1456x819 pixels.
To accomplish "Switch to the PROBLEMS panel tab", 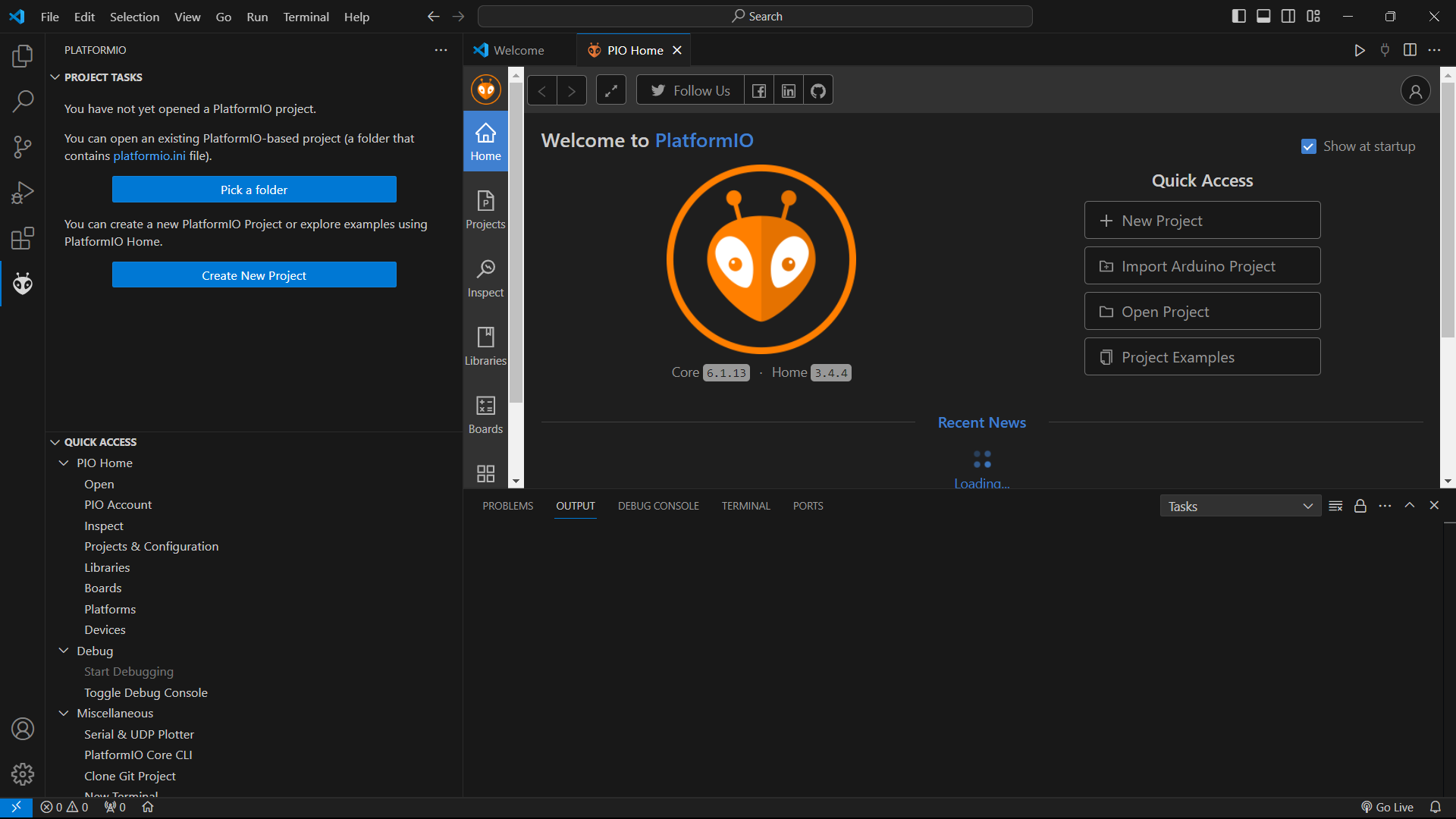I will 507,506.
